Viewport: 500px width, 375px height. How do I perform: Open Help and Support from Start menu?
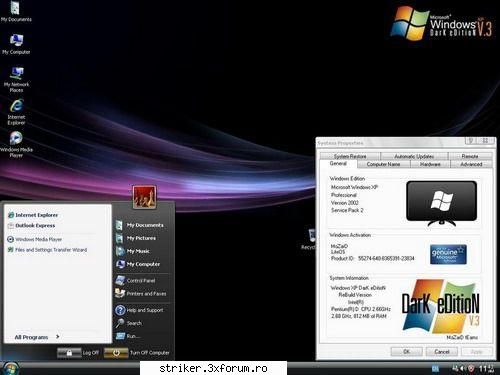(x=139, y=310)
